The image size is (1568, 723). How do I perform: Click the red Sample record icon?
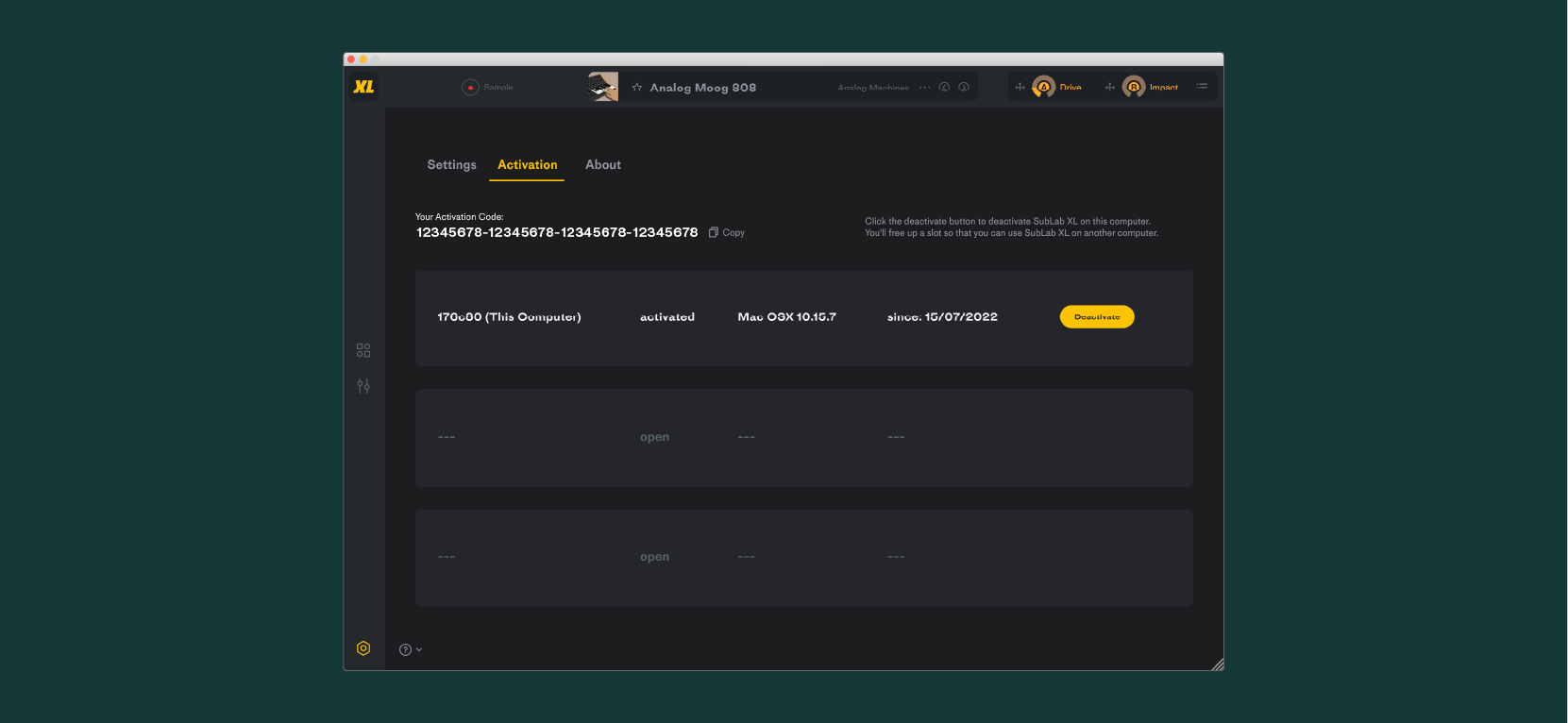[x=470, y=88]
